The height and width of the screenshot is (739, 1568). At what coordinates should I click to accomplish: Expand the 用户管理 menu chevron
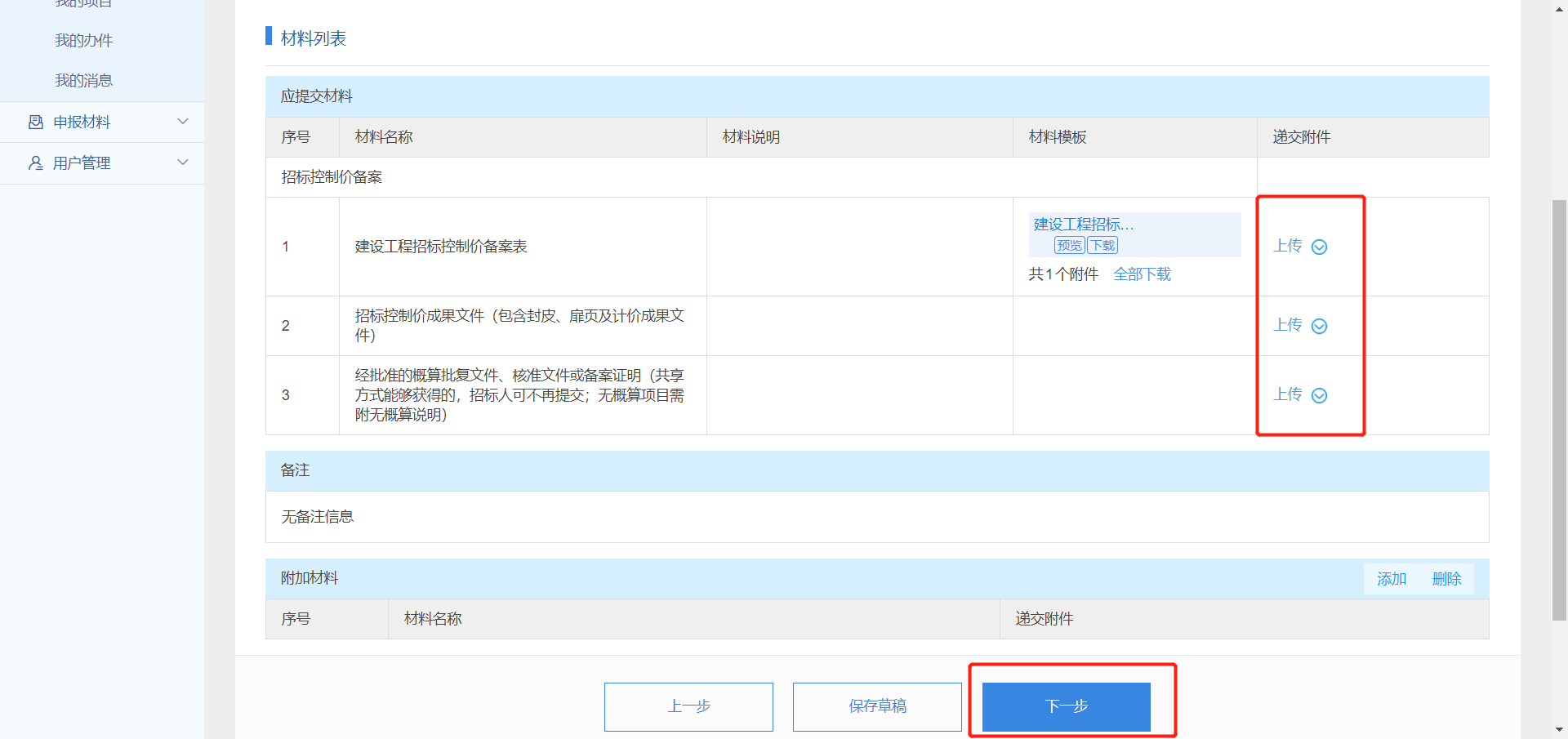point(183,162)
